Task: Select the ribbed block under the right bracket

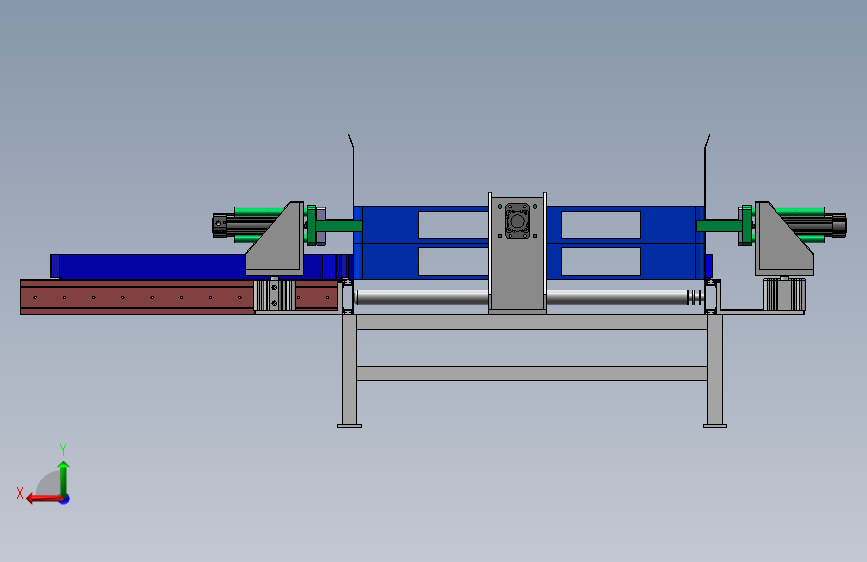Action: click(x=784, y=294)
